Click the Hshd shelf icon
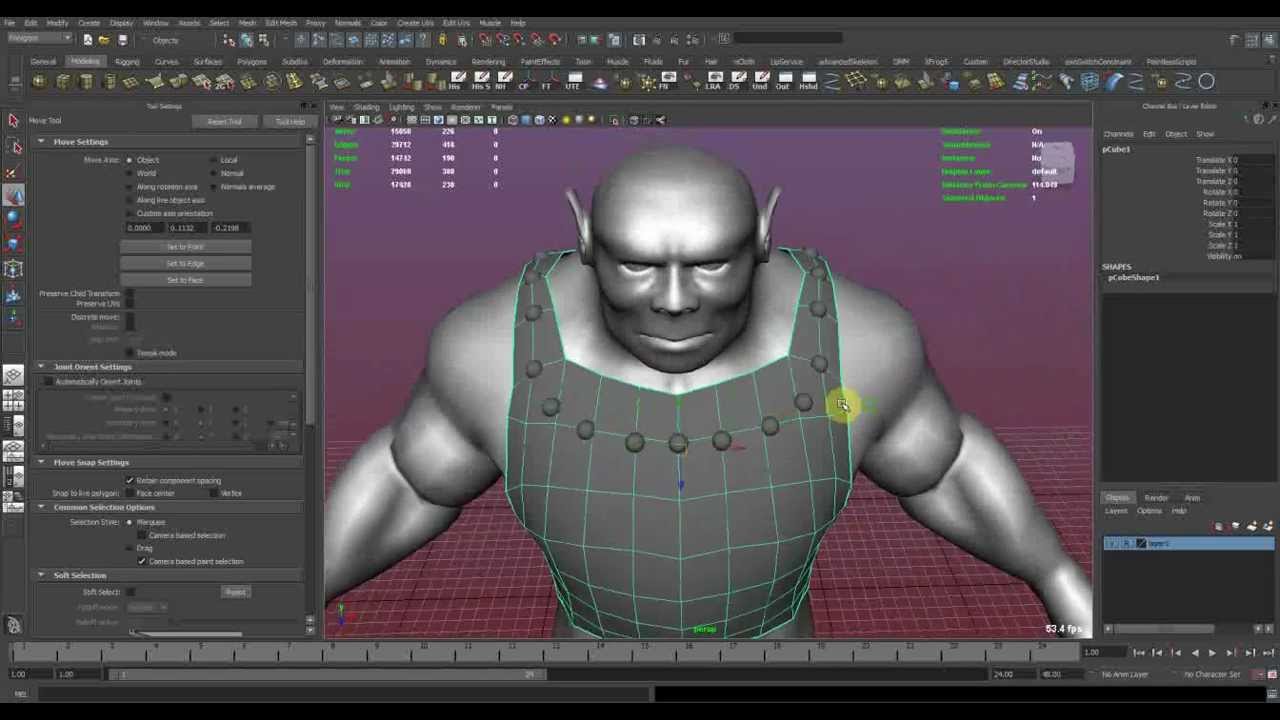The width and height of the screenshot is (1280, 720). (x=808, y=81)
